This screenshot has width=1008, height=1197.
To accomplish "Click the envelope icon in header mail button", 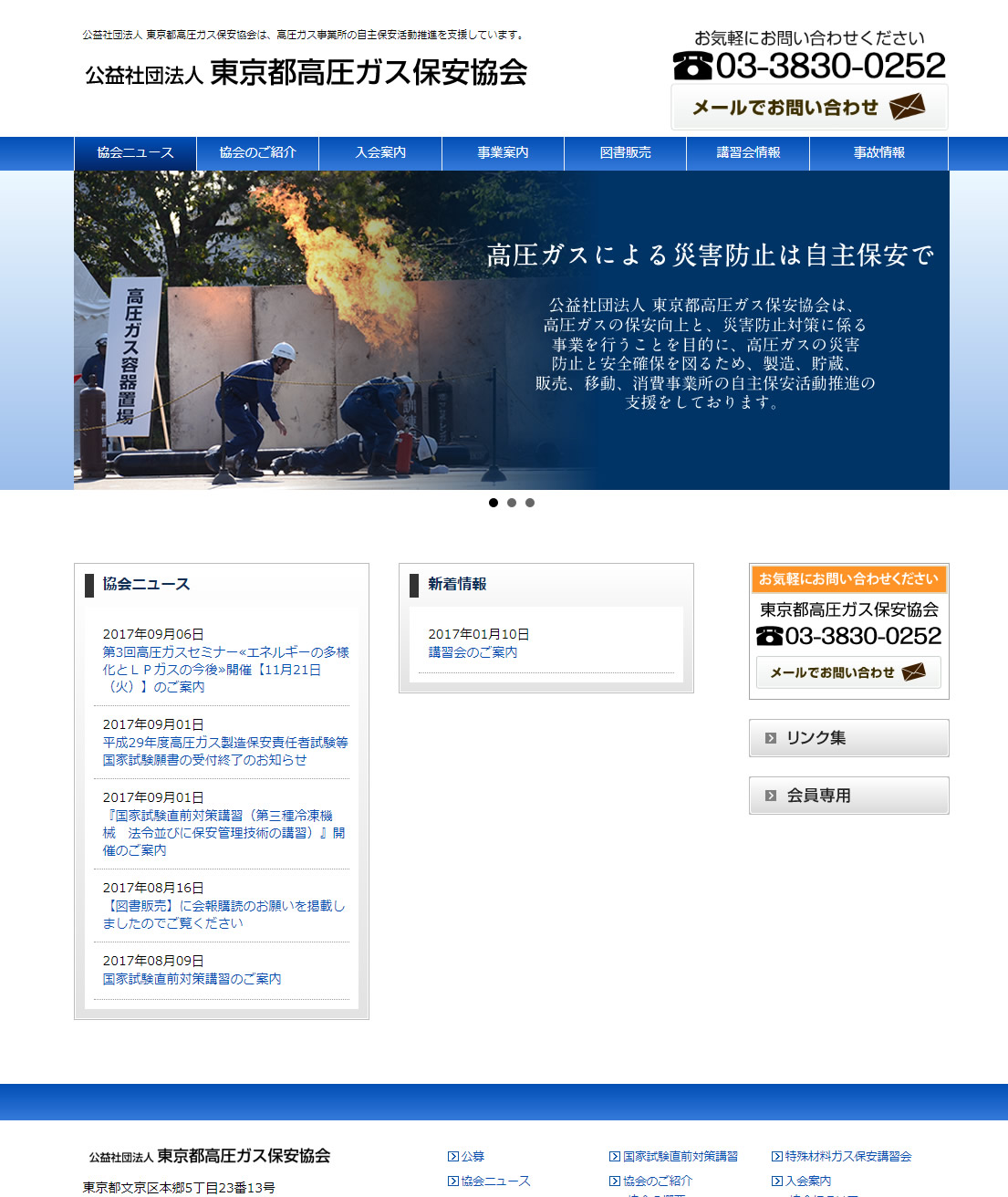I will coord(907,107).
